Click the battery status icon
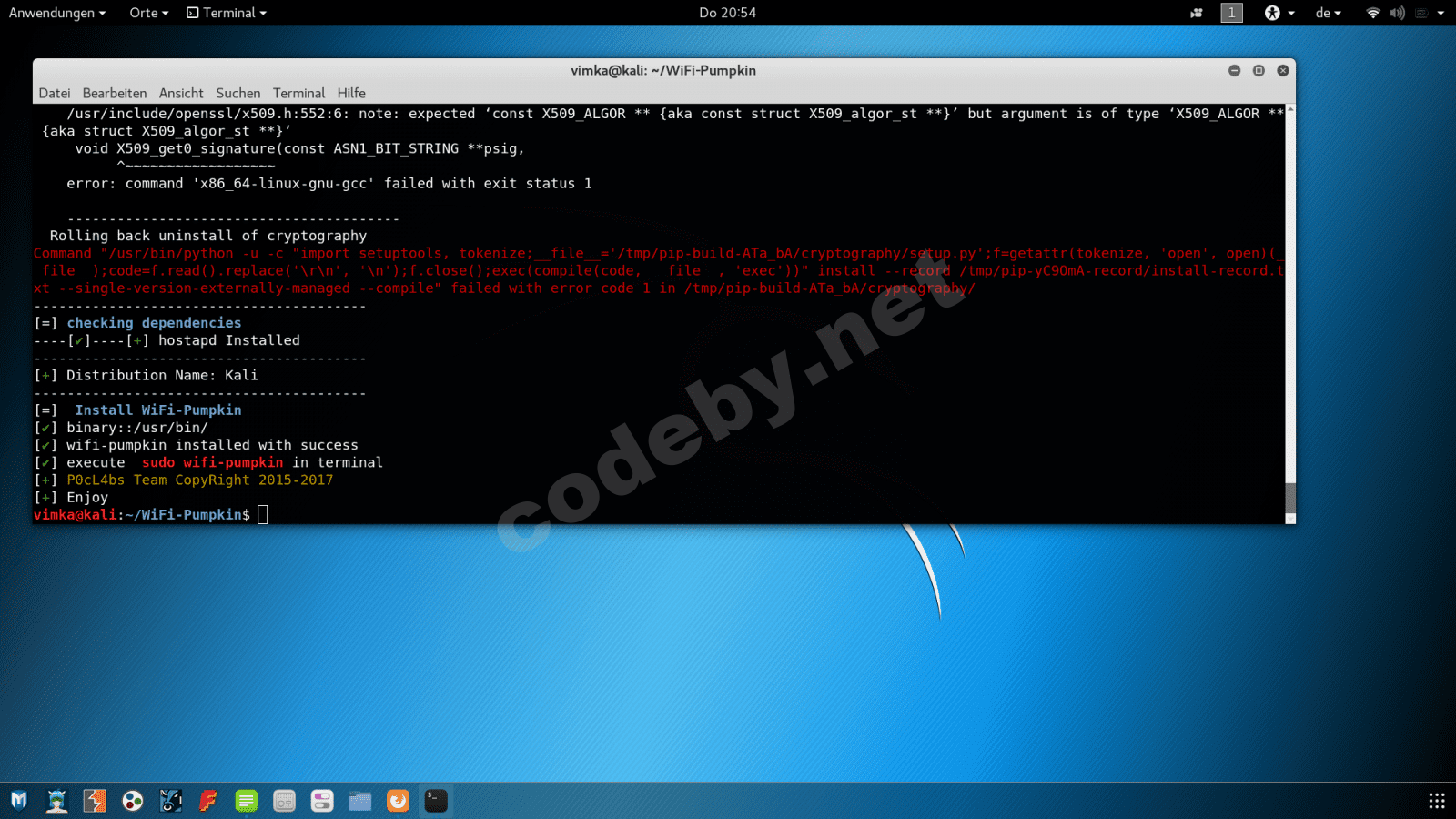This screenshot has width=1456, height=819. pyautogui.click(x=1421, y=13)
